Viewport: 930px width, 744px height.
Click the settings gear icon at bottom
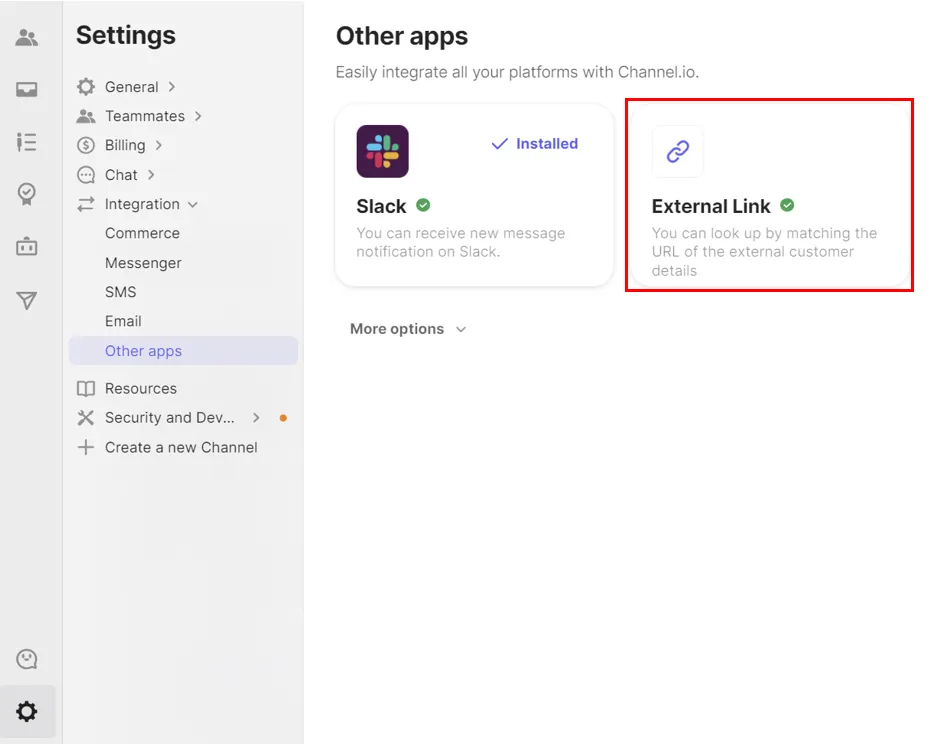27,711
